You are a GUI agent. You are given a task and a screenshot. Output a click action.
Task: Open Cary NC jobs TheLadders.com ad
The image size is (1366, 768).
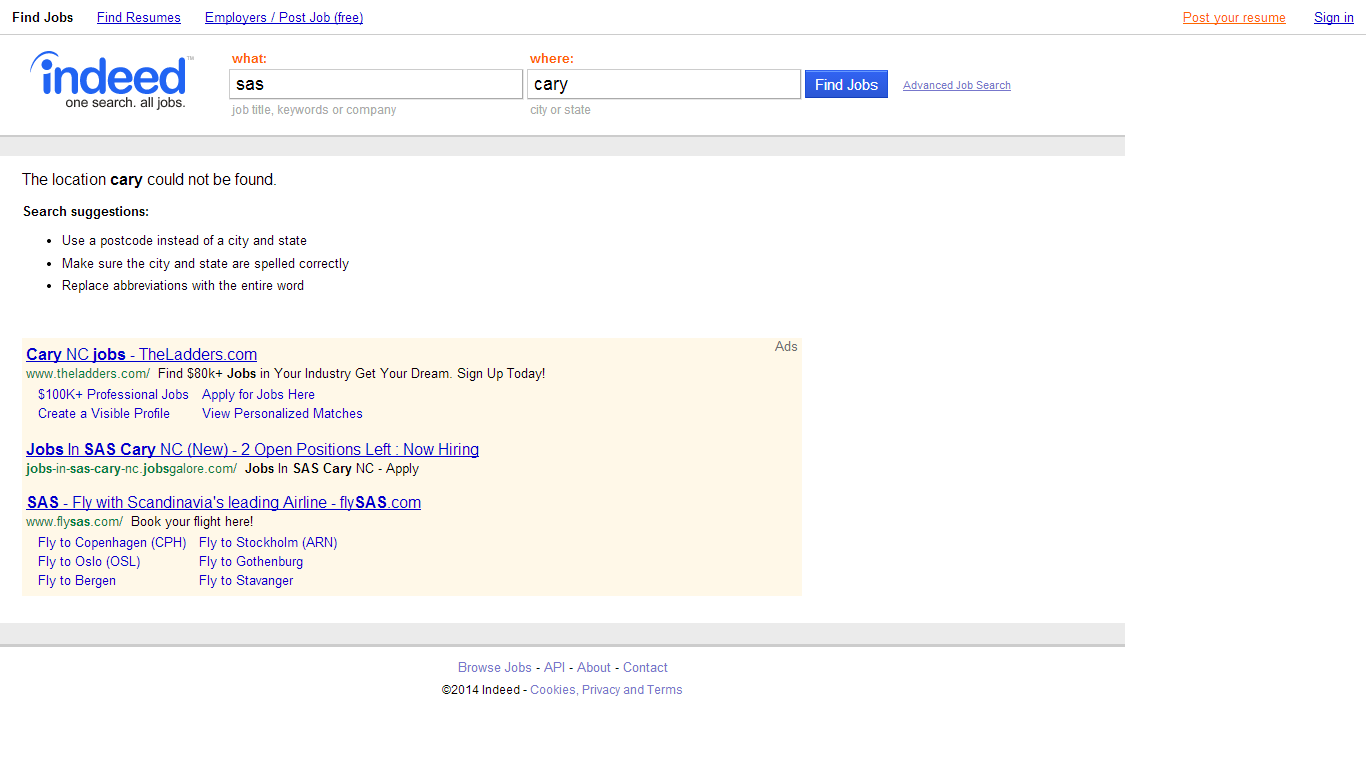[141, 354]
